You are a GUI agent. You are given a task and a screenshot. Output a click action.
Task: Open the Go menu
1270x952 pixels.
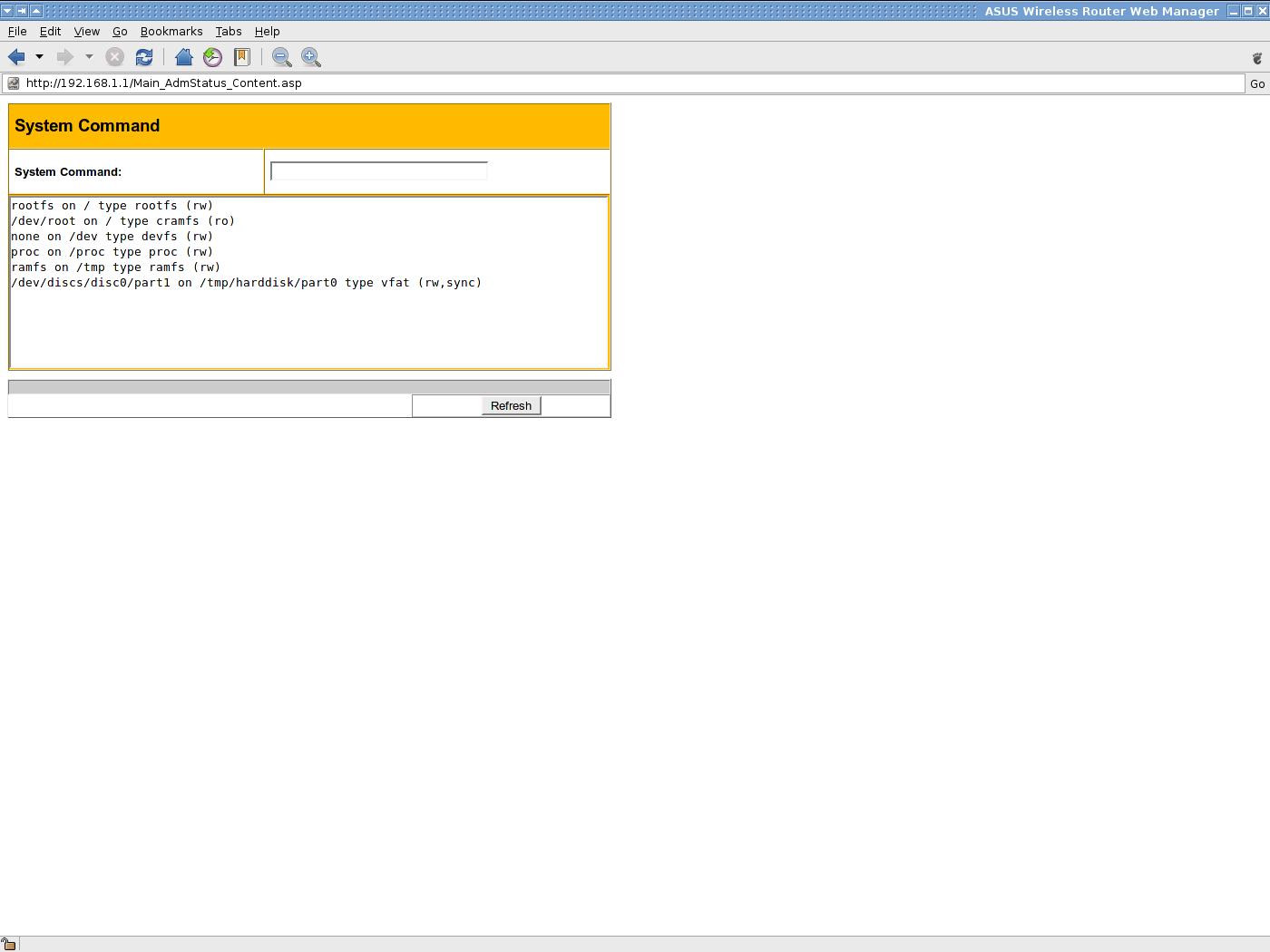(x=120, y=32)
